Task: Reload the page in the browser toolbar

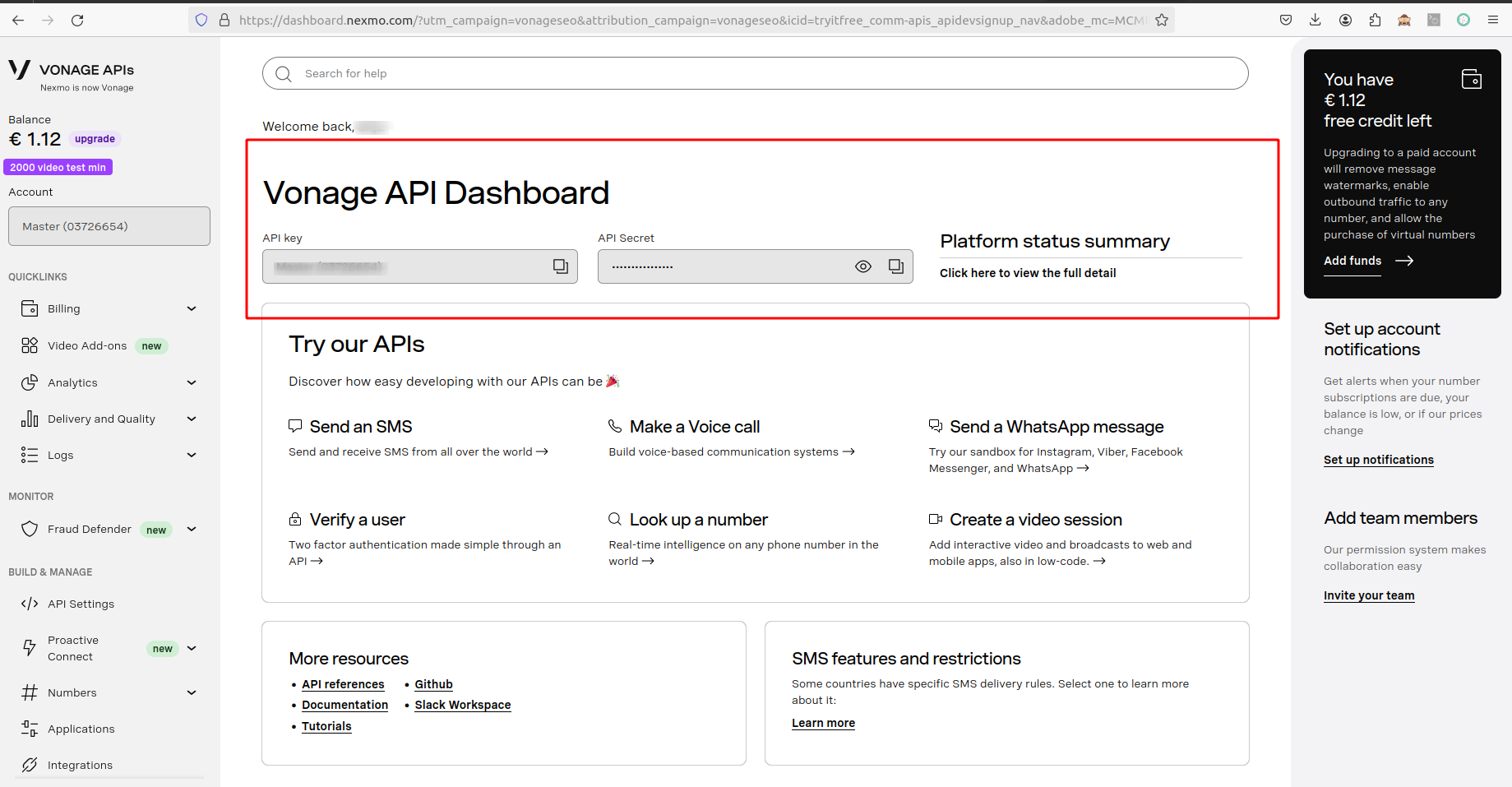Action: [77, 21]
